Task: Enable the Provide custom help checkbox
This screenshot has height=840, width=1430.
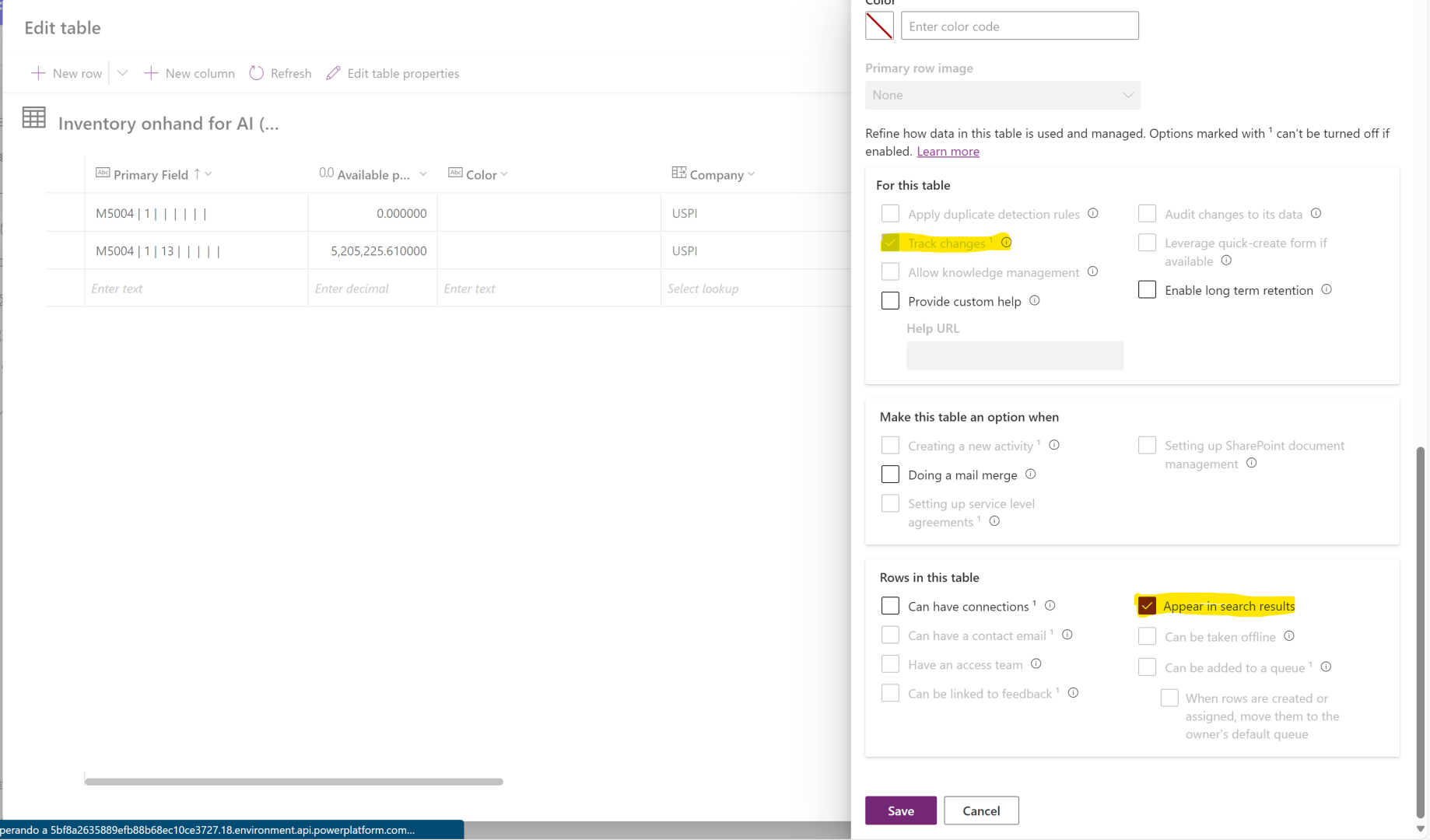Action: pos(890,301)
